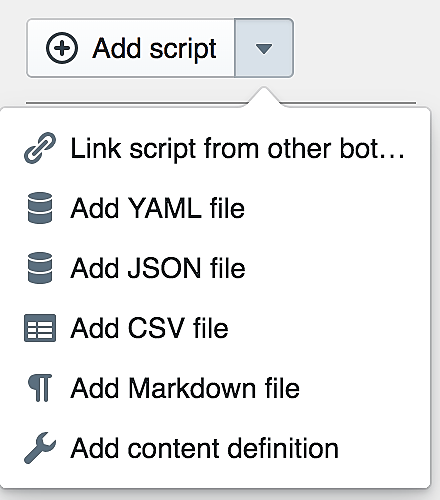This screenshot has height=500, width=440.
Task: Click the ellipsis after 'other bot'
Action: click(394, 156)
